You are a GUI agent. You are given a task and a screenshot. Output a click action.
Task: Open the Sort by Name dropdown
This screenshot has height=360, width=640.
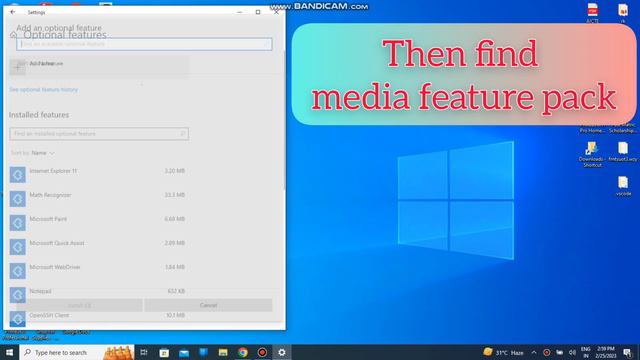coord(33,153)
